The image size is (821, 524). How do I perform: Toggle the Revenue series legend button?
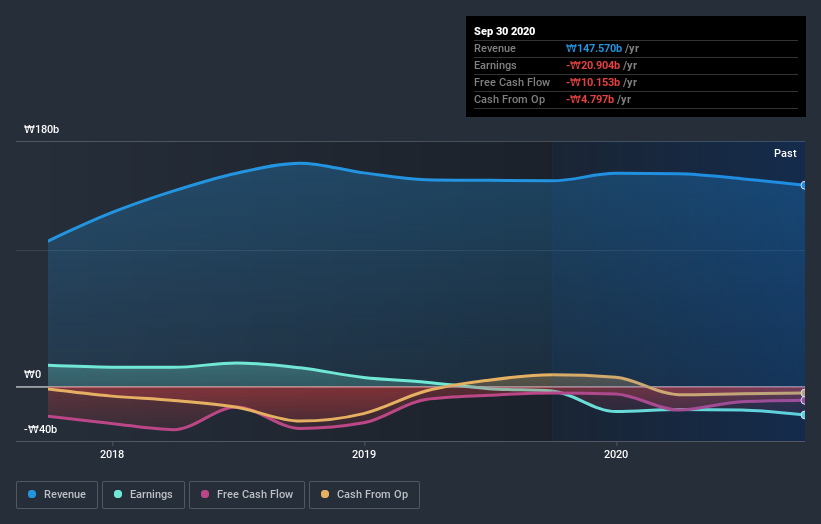point(57,495)
